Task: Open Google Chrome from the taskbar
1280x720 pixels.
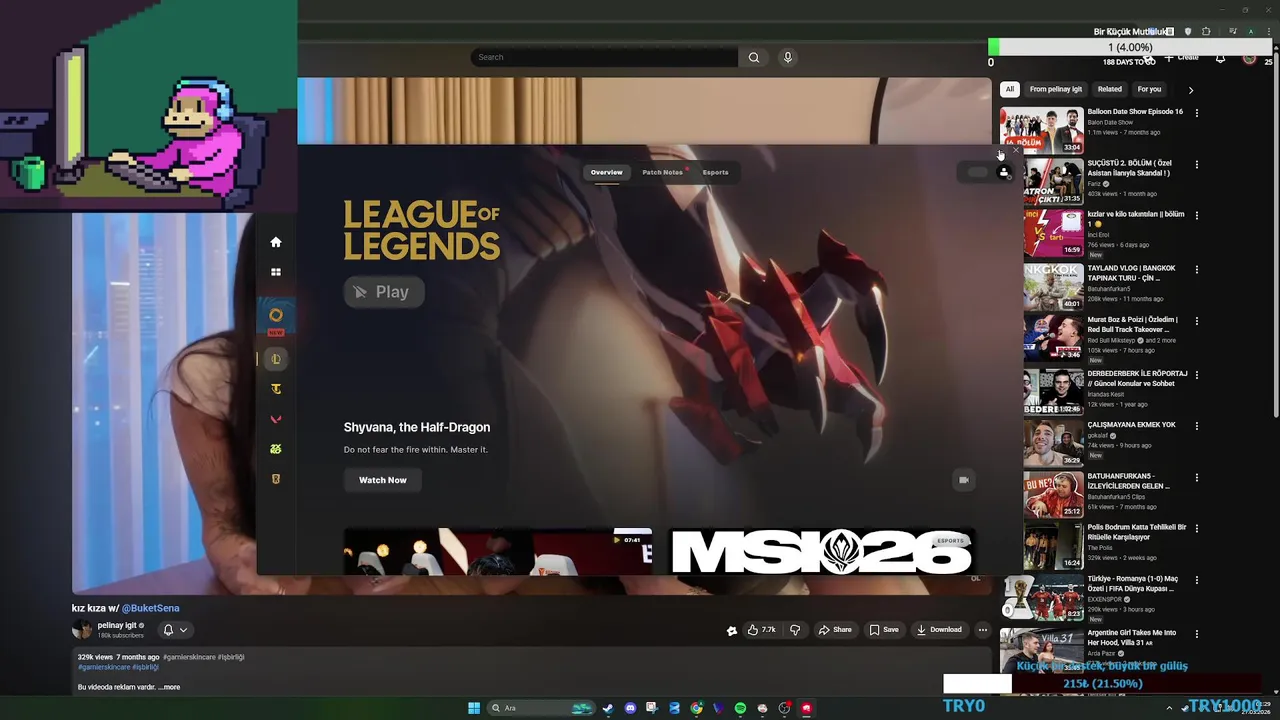Action: click(697, 708)
